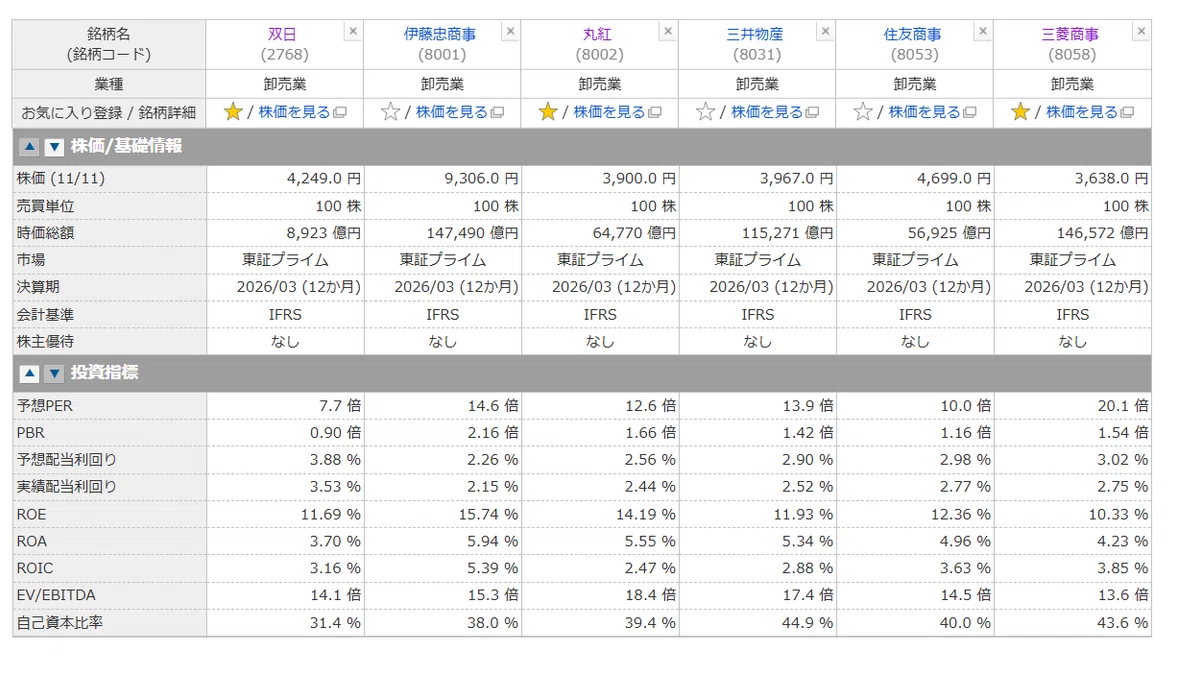Select the 予想配当利回り row label
1200x675 pixels.
[67, 460]
